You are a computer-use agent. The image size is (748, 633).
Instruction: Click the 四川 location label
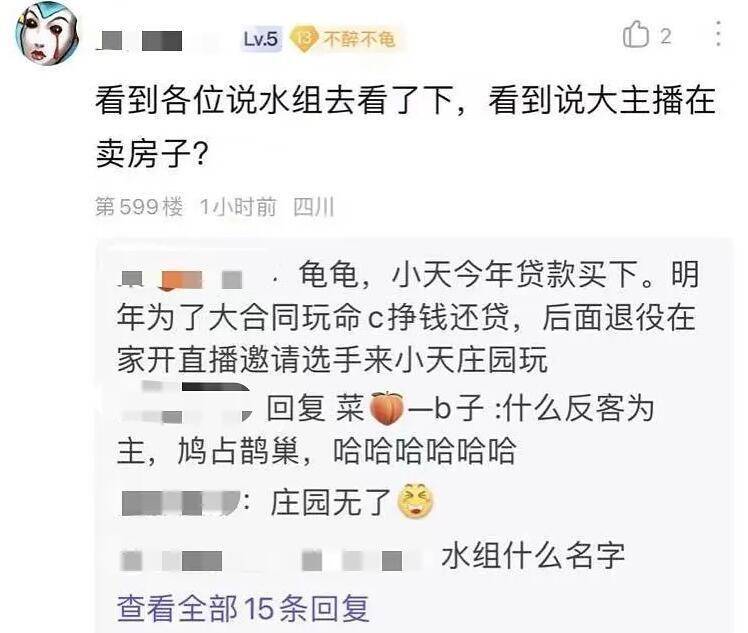pyautogui.click(x=313, y=207)
